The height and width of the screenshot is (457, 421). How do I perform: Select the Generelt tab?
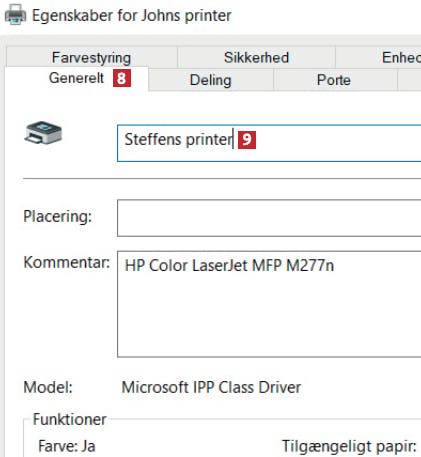(x=76, y=78)
